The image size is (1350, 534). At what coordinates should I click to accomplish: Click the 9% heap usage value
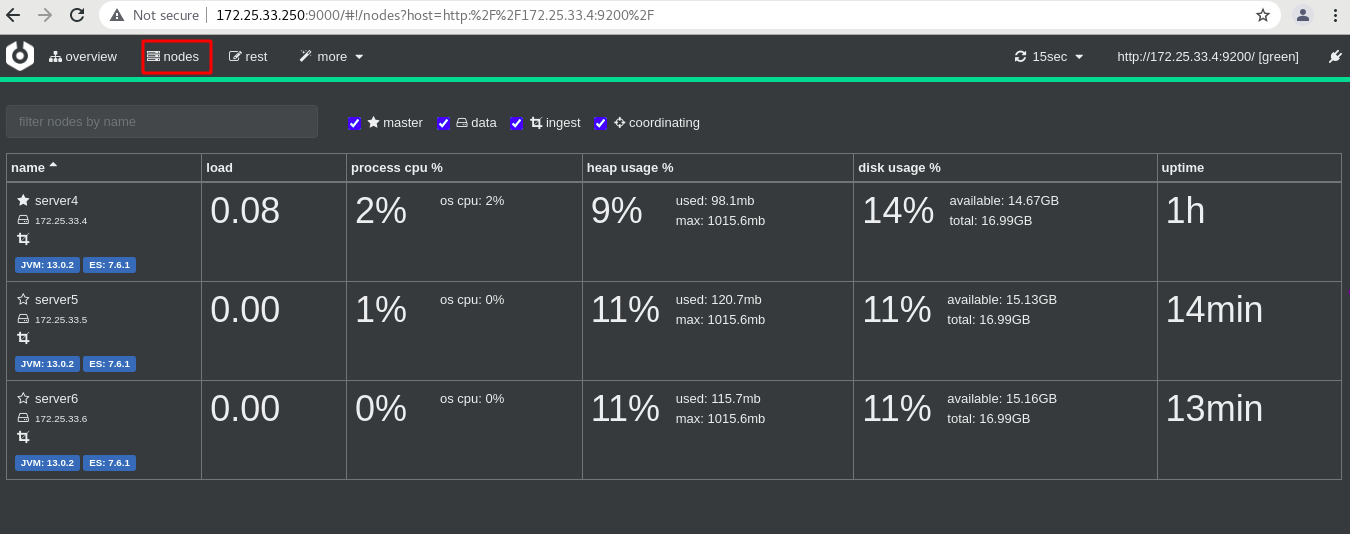617,211
